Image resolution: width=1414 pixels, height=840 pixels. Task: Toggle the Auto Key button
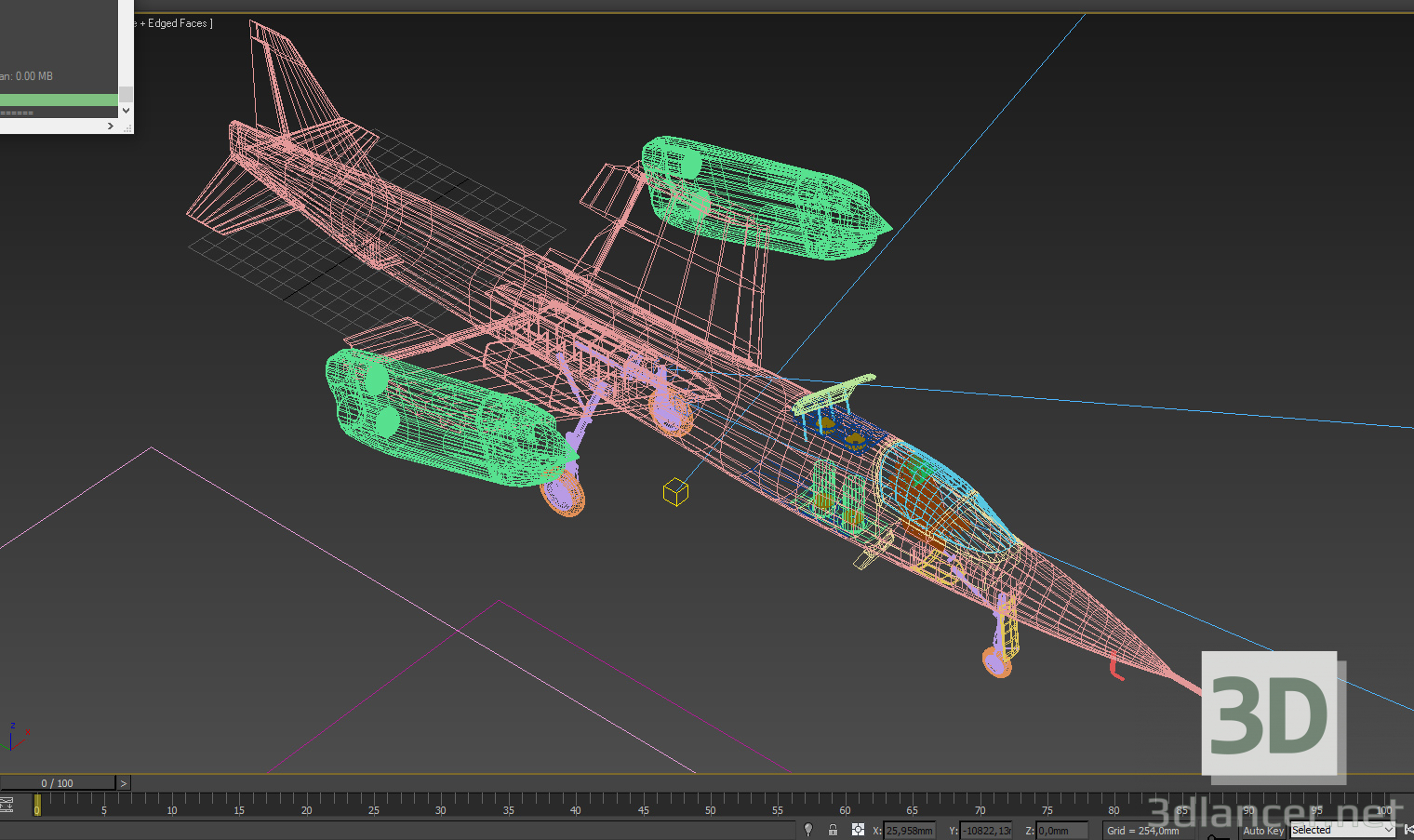coord(1263,831)
